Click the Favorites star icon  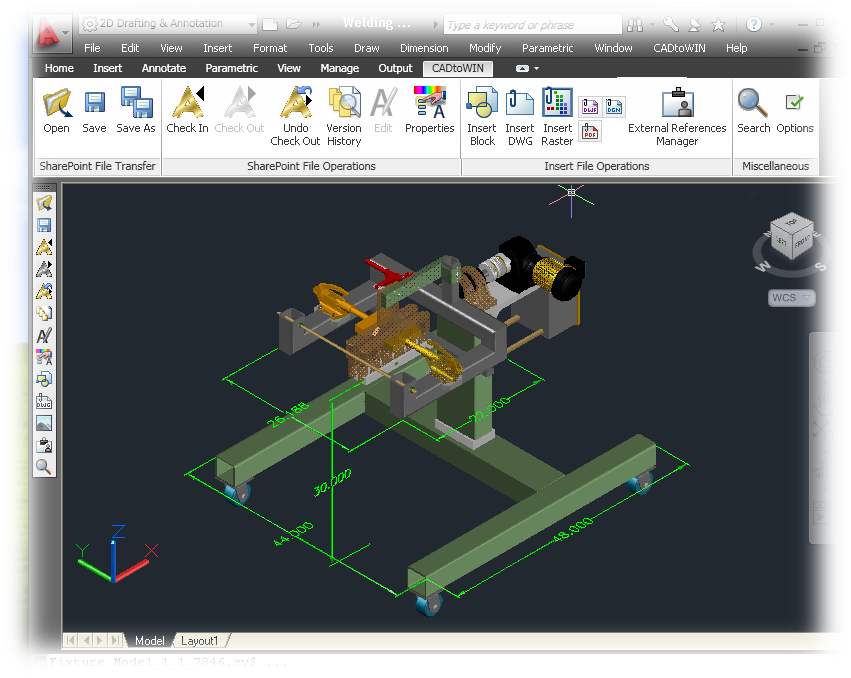point(718,24)
